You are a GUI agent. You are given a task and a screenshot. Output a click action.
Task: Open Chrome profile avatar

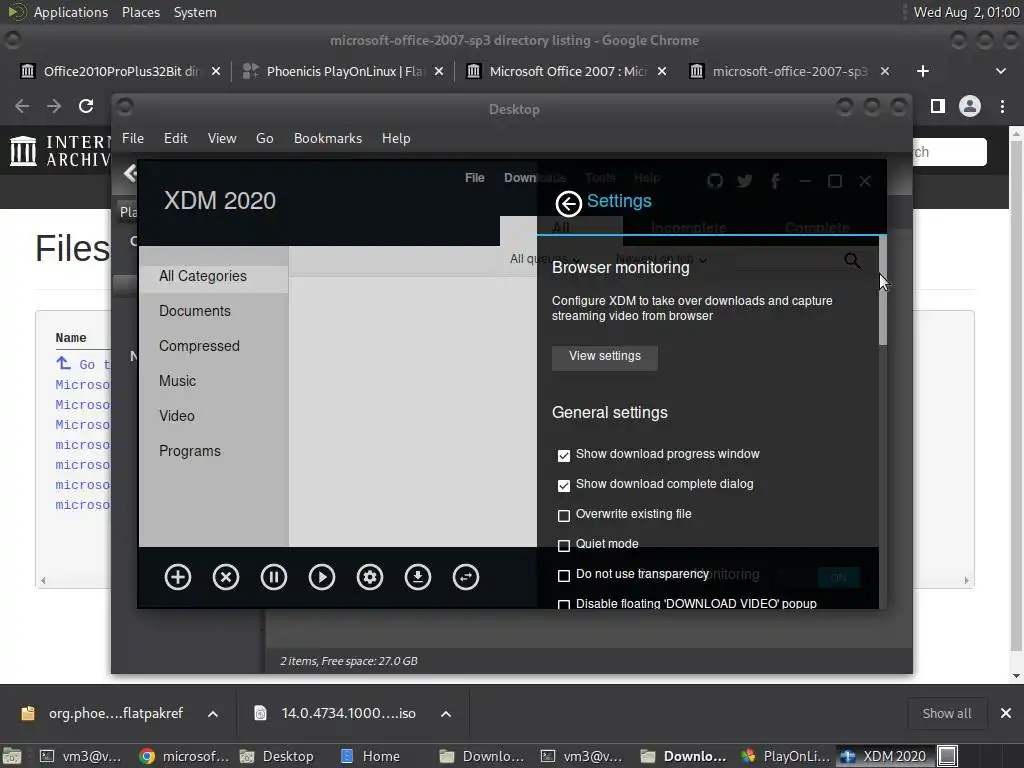[x=970, y=106]
